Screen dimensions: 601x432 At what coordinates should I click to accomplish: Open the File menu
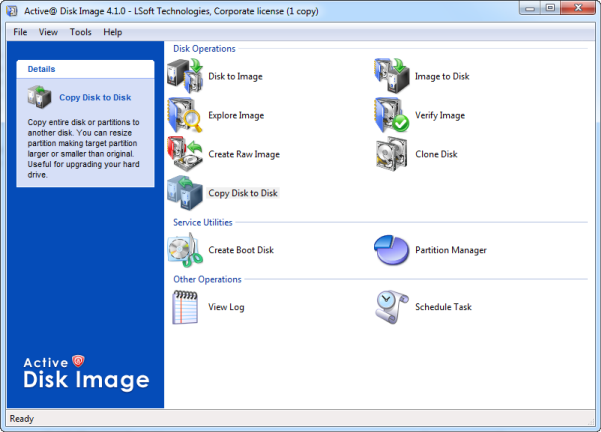20,32
